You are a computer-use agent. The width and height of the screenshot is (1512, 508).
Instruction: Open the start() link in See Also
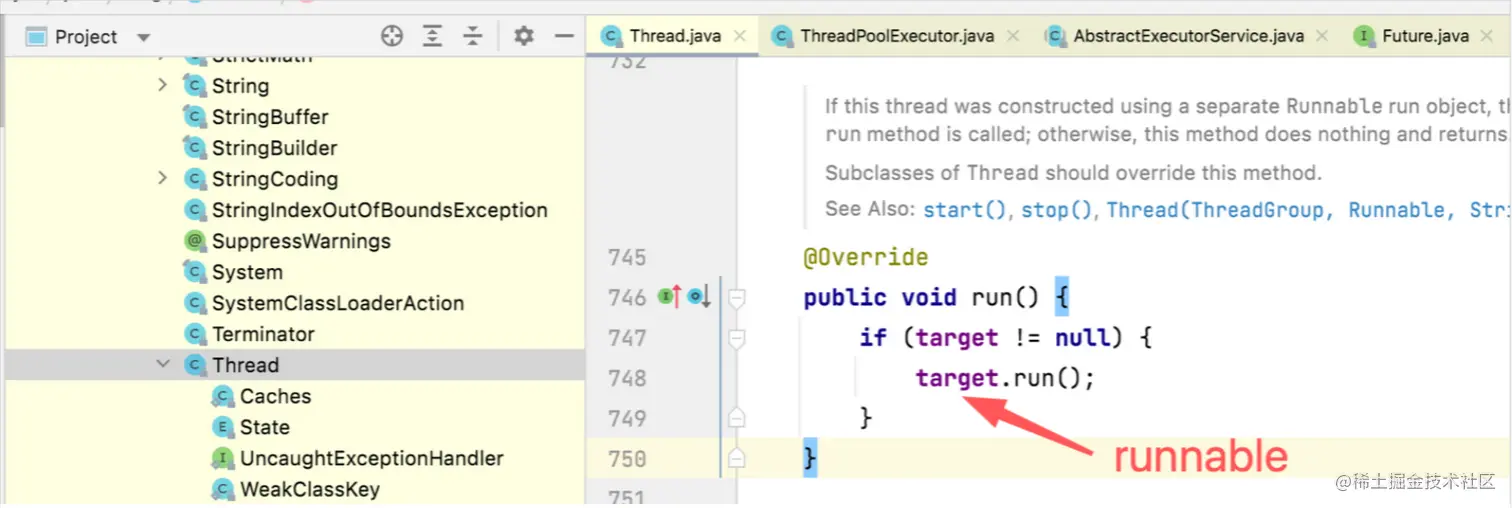pos(967,210)
